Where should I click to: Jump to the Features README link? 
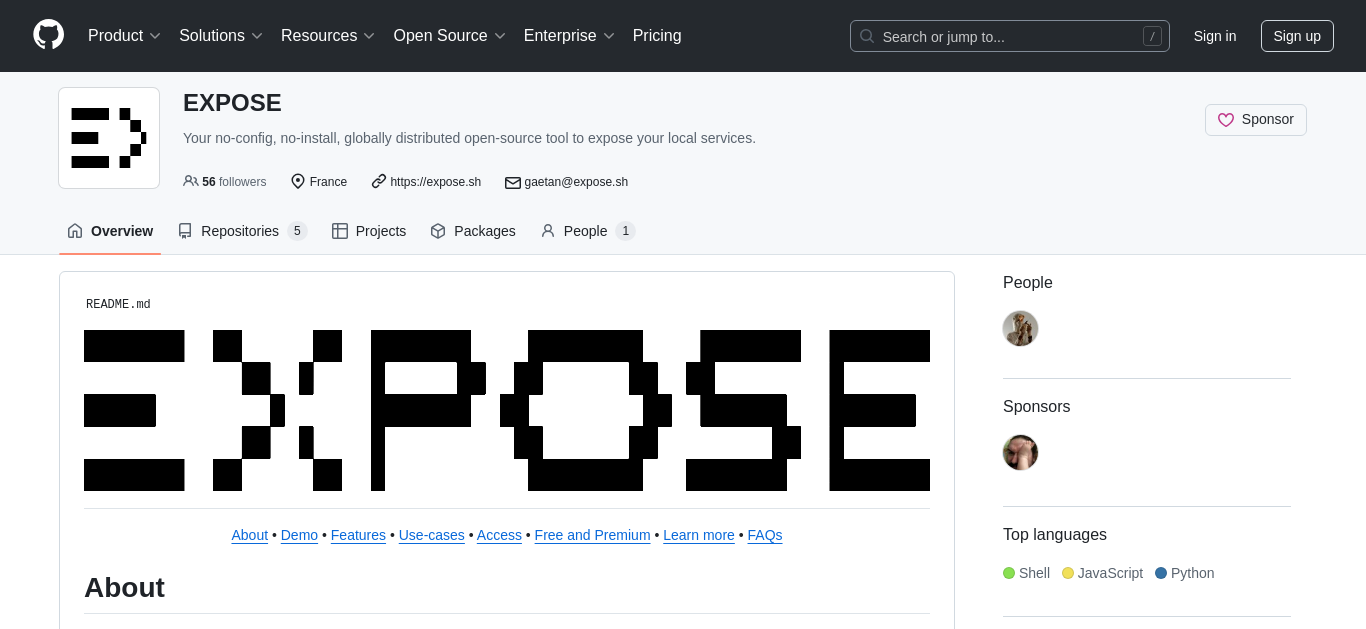358,535
